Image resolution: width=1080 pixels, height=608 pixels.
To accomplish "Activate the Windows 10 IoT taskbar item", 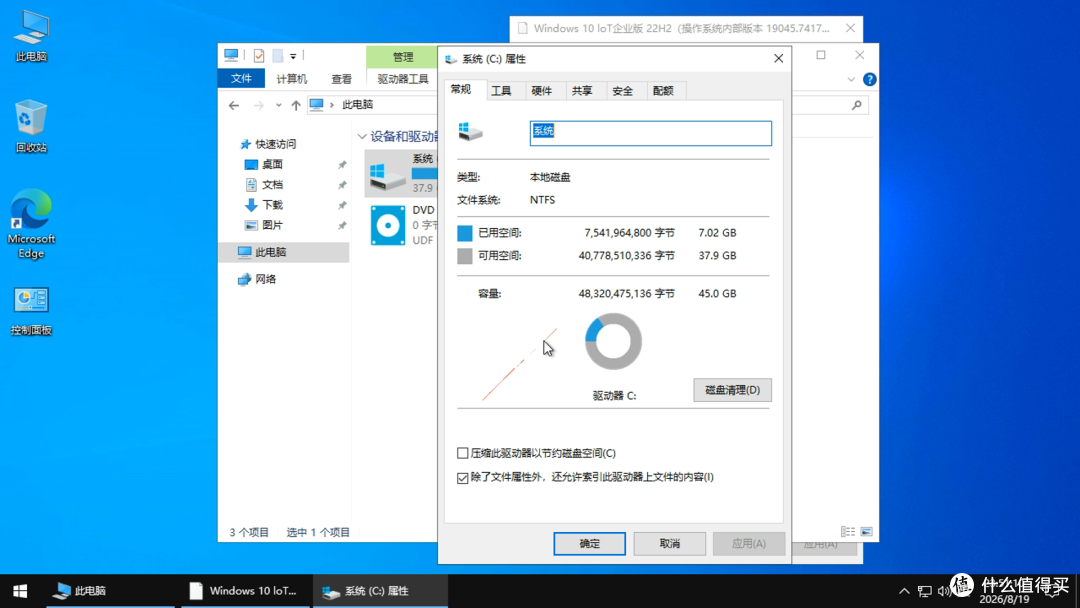I will (245, 591).
